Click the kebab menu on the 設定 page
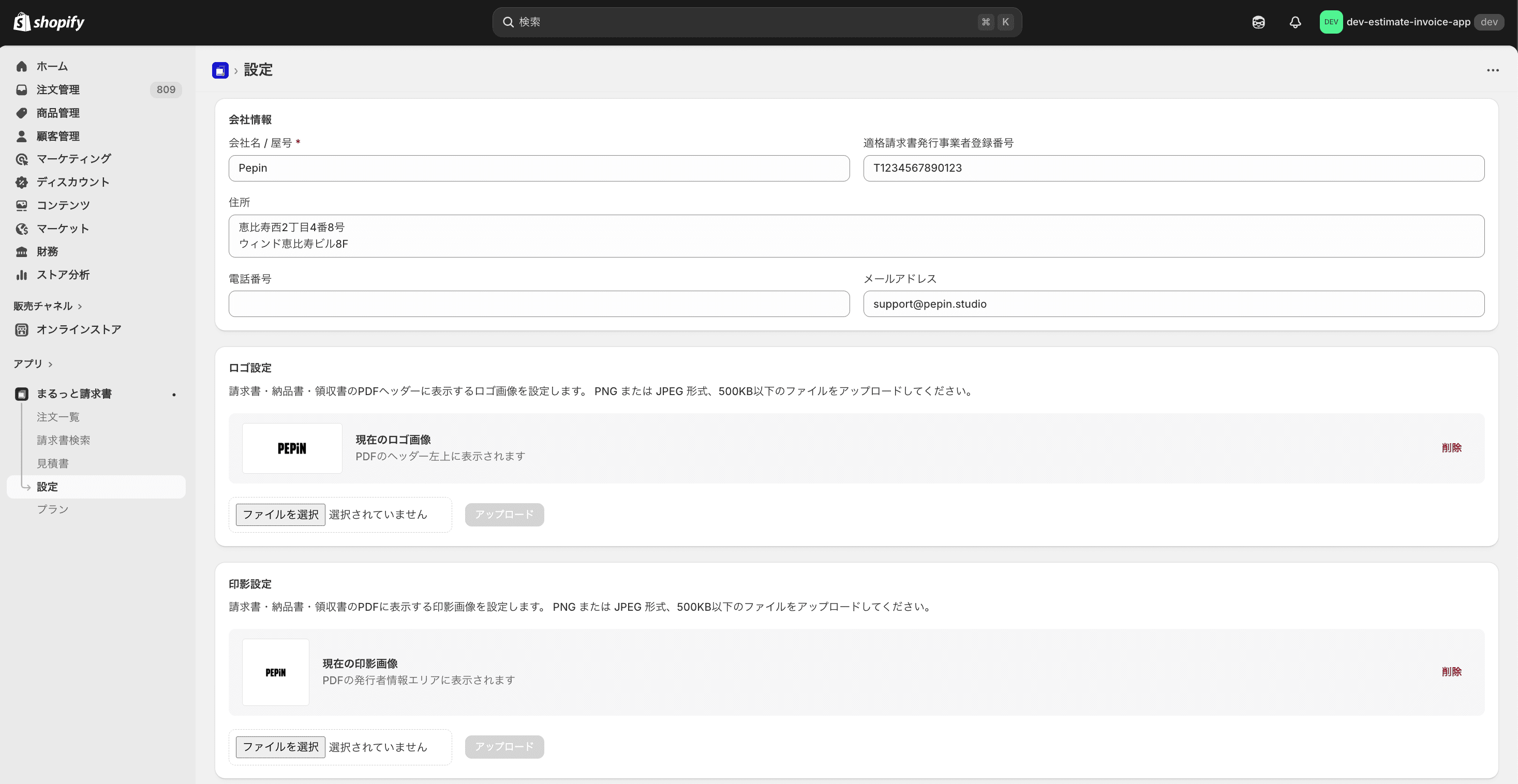The image size is (1518, 784). coord(1493,70)
